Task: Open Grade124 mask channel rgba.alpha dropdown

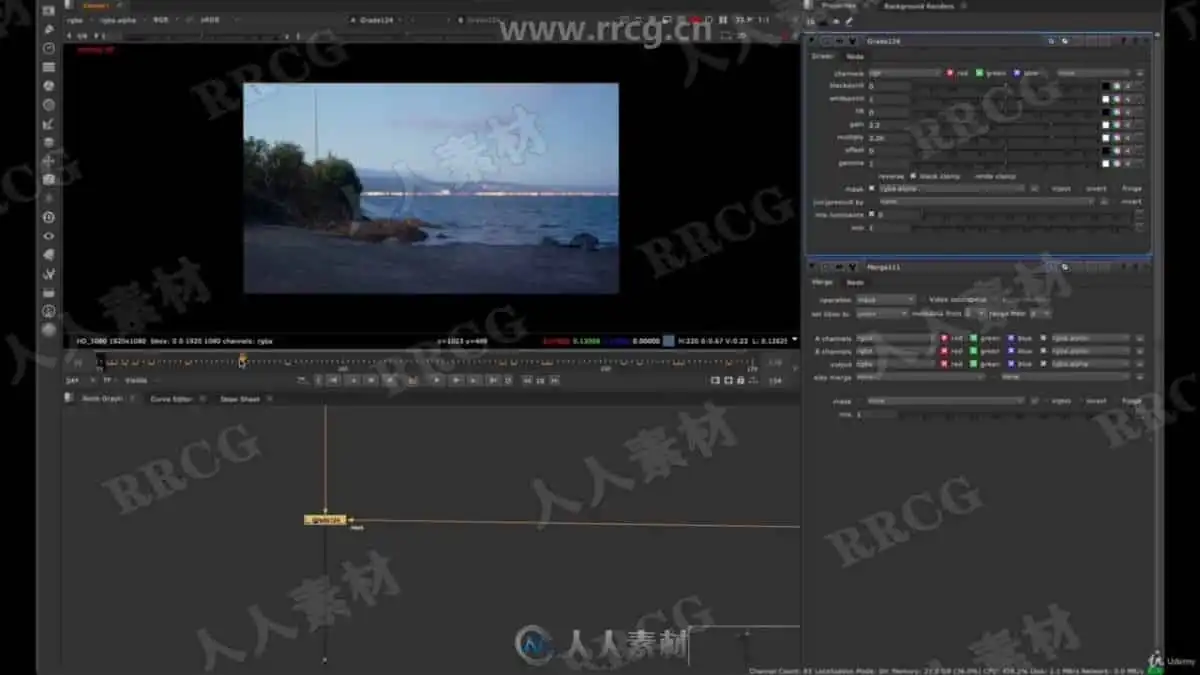Action: click(x=953, y=188)
